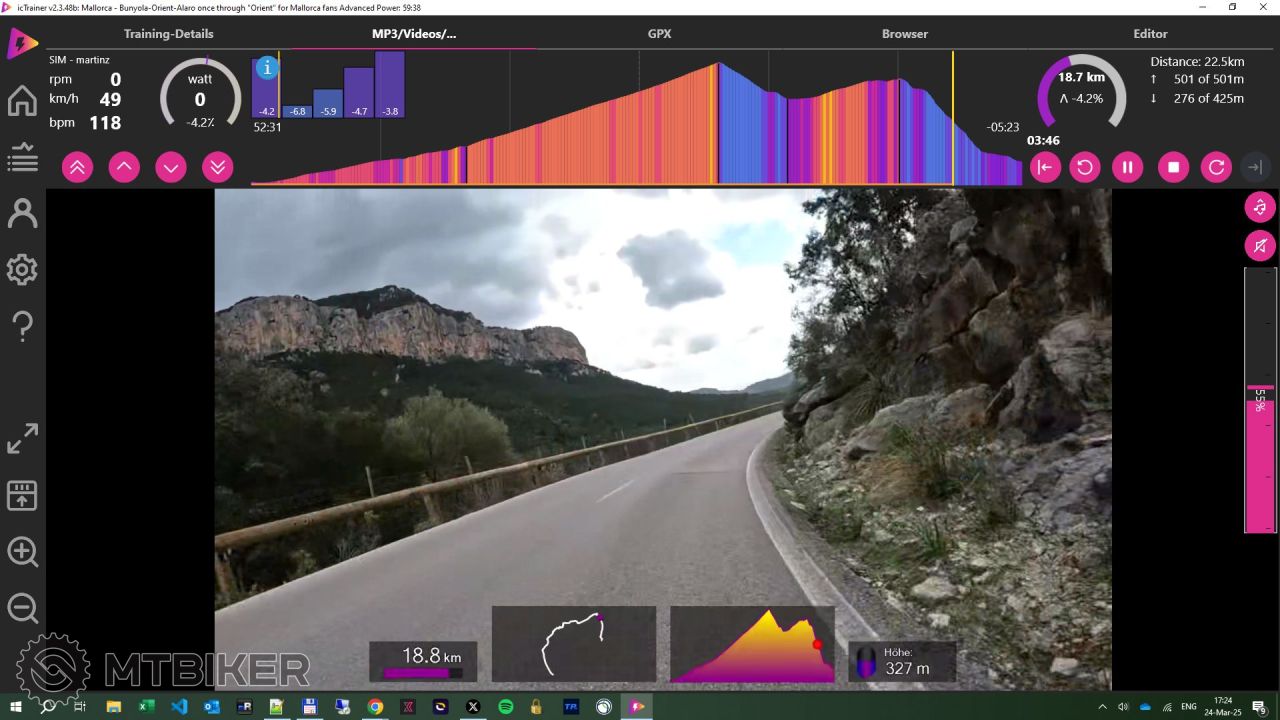Click the 501 of 501m ascent value
The width and height of the screenshot is (1280, 720).
[1208, 79]
